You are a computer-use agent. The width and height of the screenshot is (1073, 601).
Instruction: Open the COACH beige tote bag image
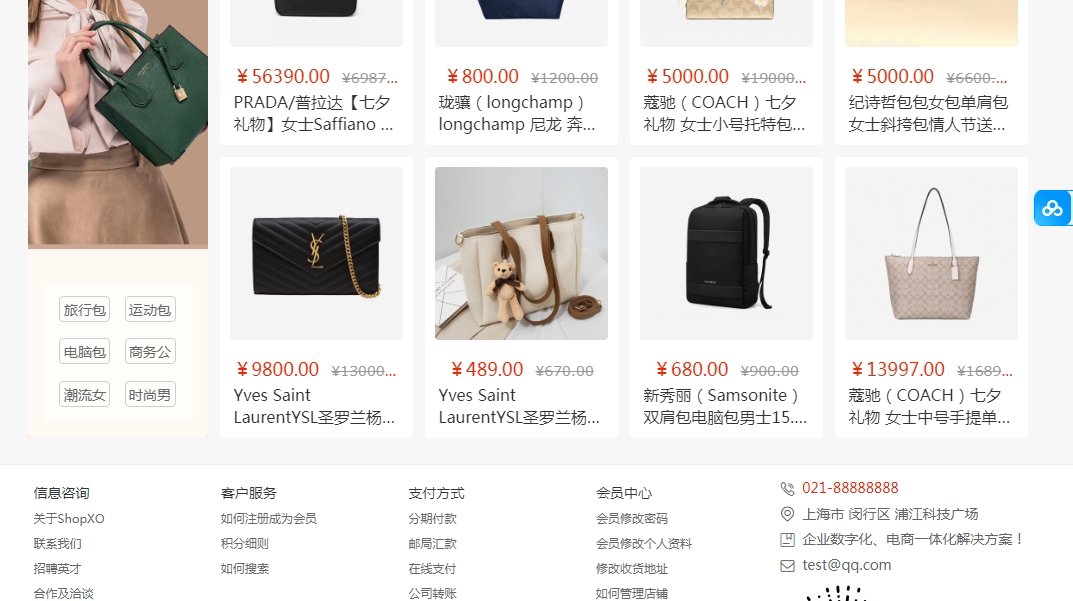[931, 253]
